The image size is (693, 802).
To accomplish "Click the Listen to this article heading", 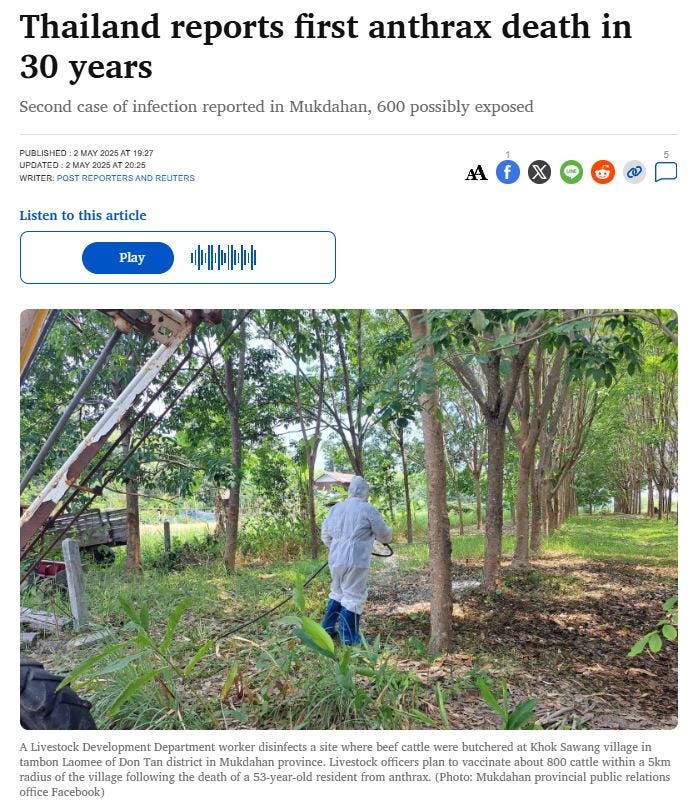I will 83,215.
